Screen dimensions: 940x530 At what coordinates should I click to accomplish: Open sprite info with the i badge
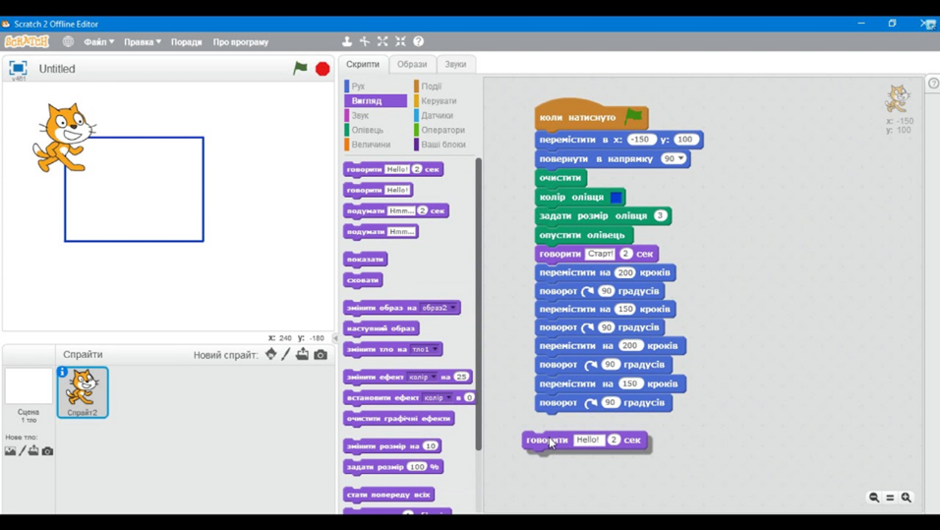[62, 372]
